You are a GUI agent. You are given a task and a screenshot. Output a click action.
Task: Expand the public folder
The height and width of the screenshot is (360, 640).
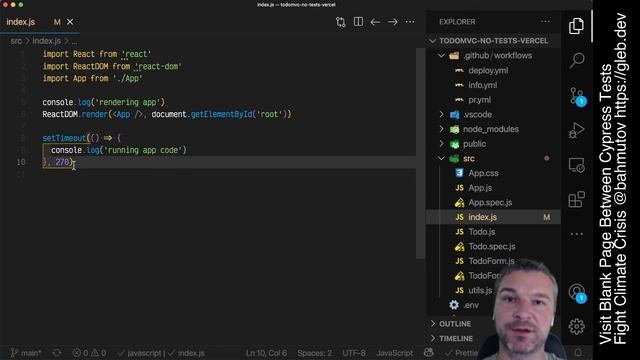click(x=493, y=144)
